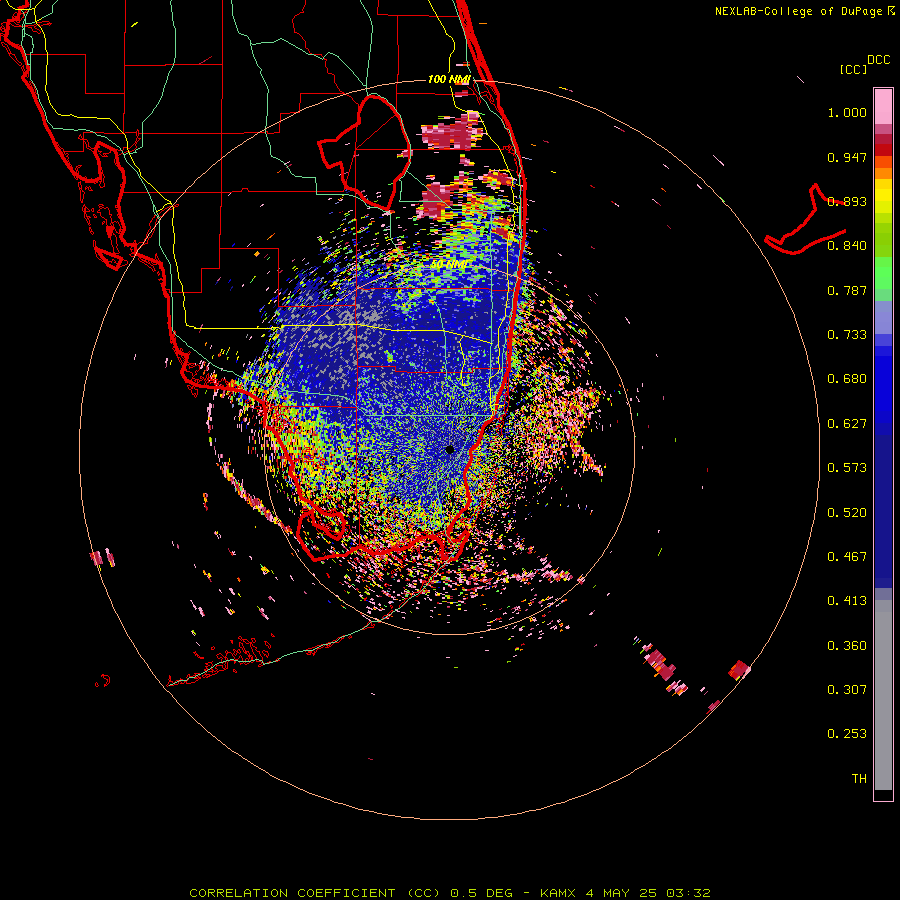
Task: Click the 100 NMI range ring label
Action: pyautogui.click(x=449, y=79)
